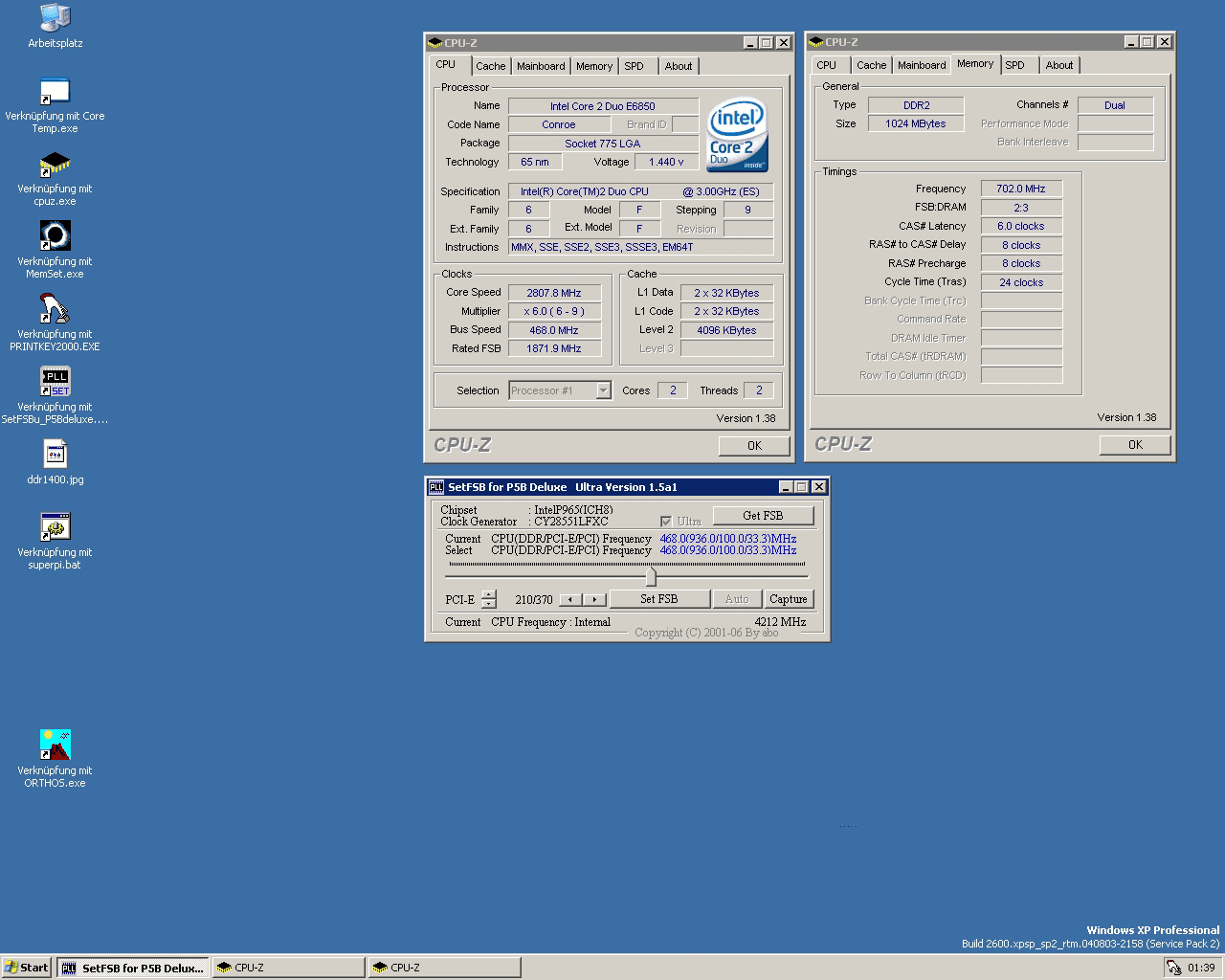Image resolution: width=1225 pixels, height=980 pixels.
Task: Switch to About tab in right CPU-Z window
Action: coord(1059,65)
